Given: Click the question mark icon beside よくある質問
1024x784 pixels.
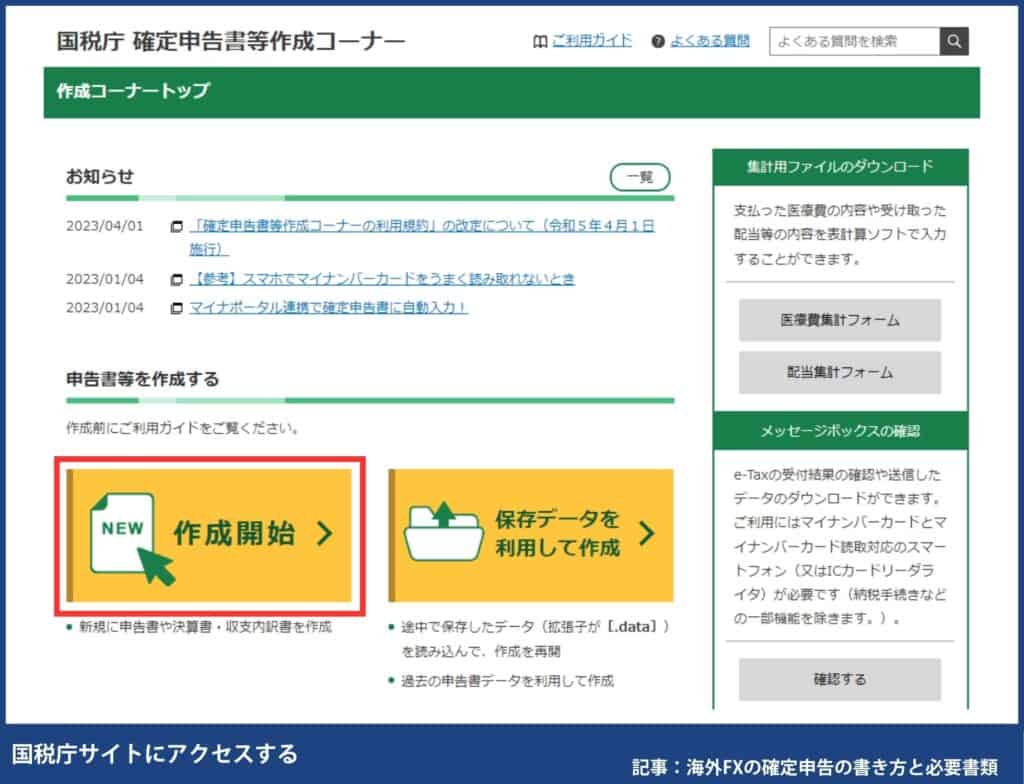Looking at the screenshot, I should click(658, 41).
